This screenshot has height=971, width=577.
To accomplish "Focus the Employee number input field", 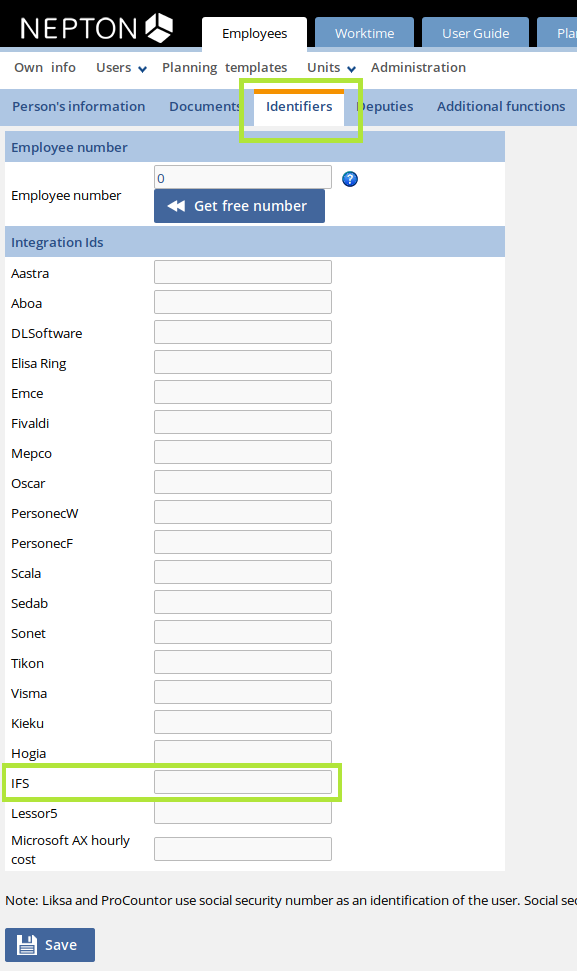I will 242,176.
